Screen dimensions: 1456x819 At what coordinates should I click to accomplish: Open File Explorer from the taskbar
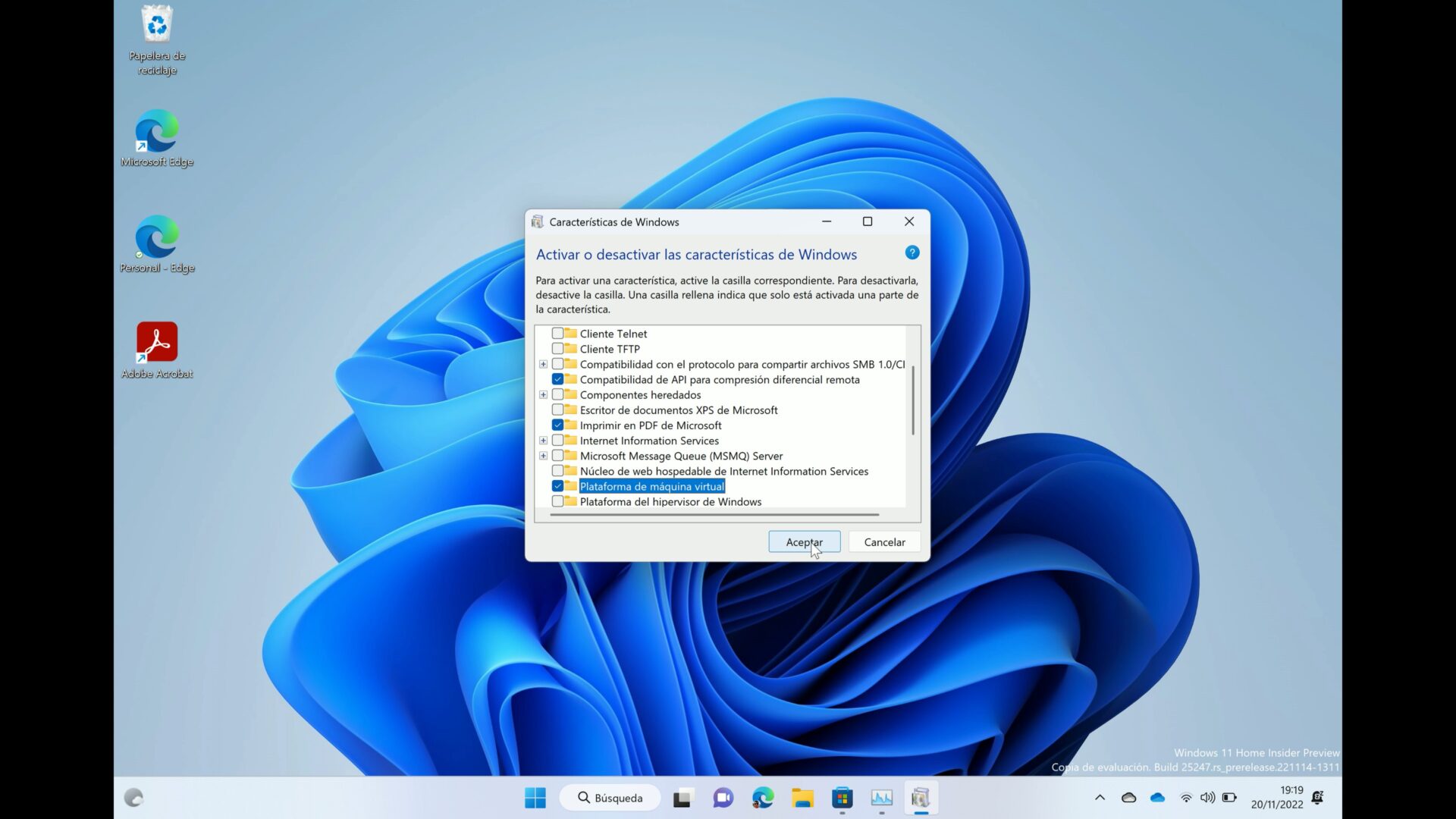pyautogui.click(x=803, y=798)
